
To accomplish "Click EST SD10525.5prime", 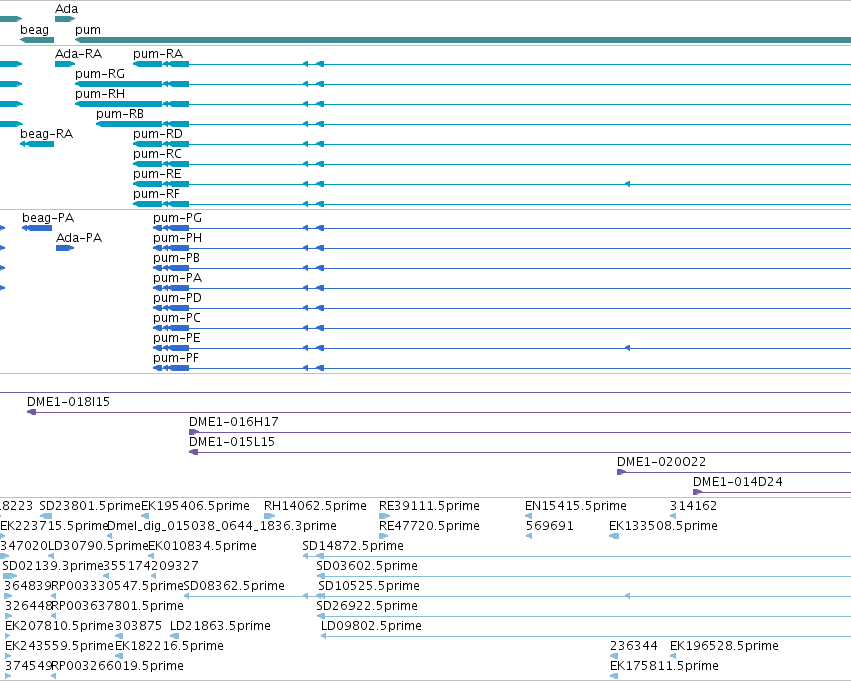I will (x=369, y=587).
